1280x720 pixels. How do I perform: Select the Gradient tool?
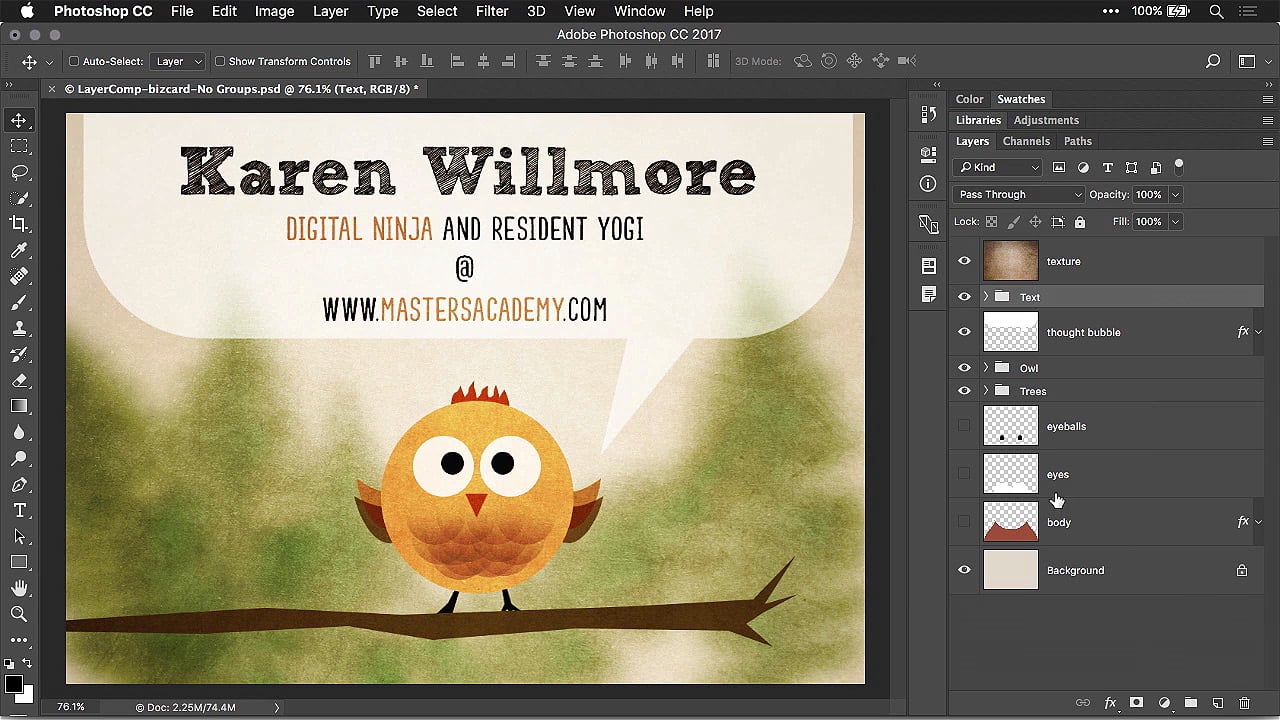click(19, 406)
